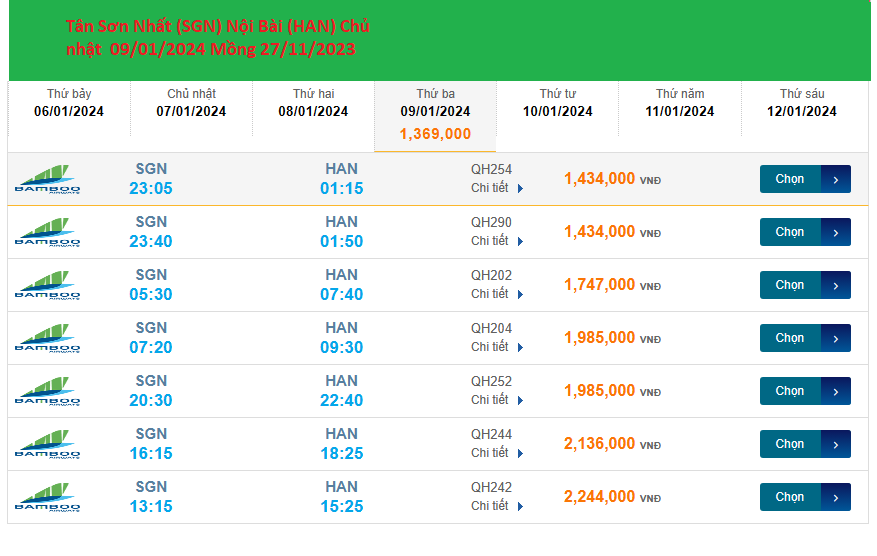Expand Chi tiết details for flight QH290

pyautogui.click(x=497, y=241)
